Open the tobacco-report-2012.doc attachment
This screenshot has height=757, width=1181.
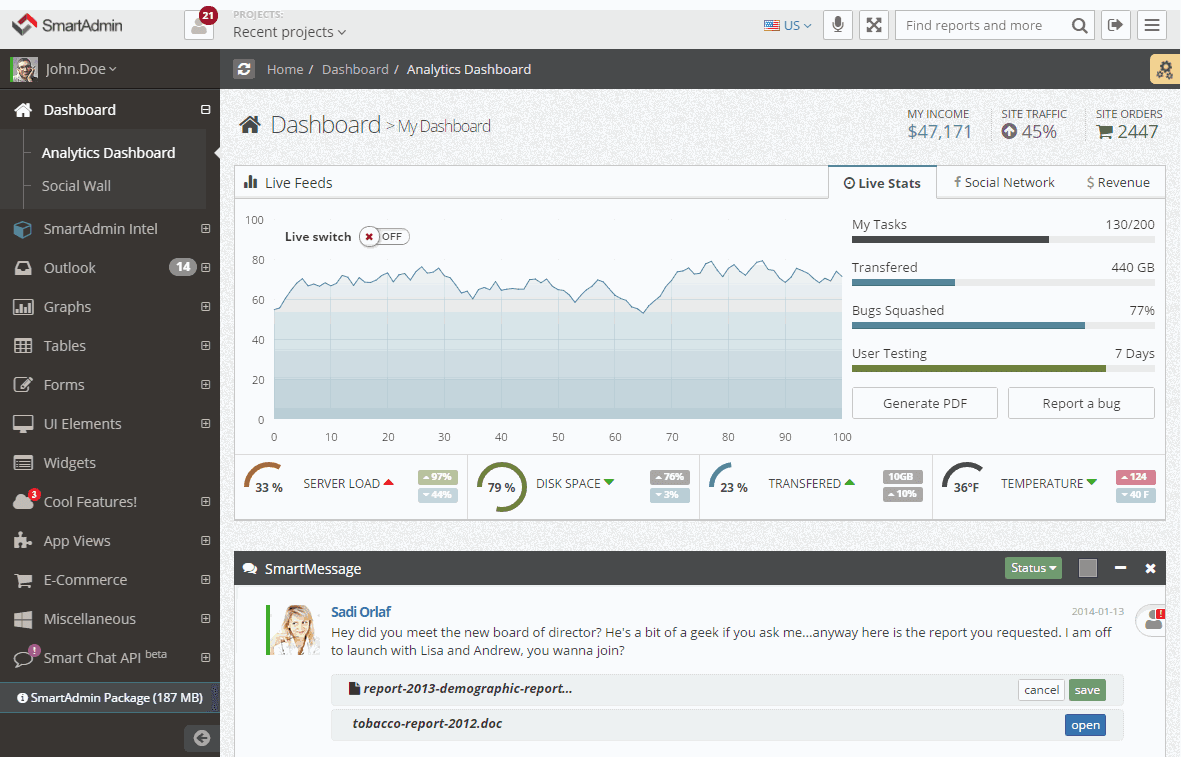pyautogui.click(x=1085, y=725)
